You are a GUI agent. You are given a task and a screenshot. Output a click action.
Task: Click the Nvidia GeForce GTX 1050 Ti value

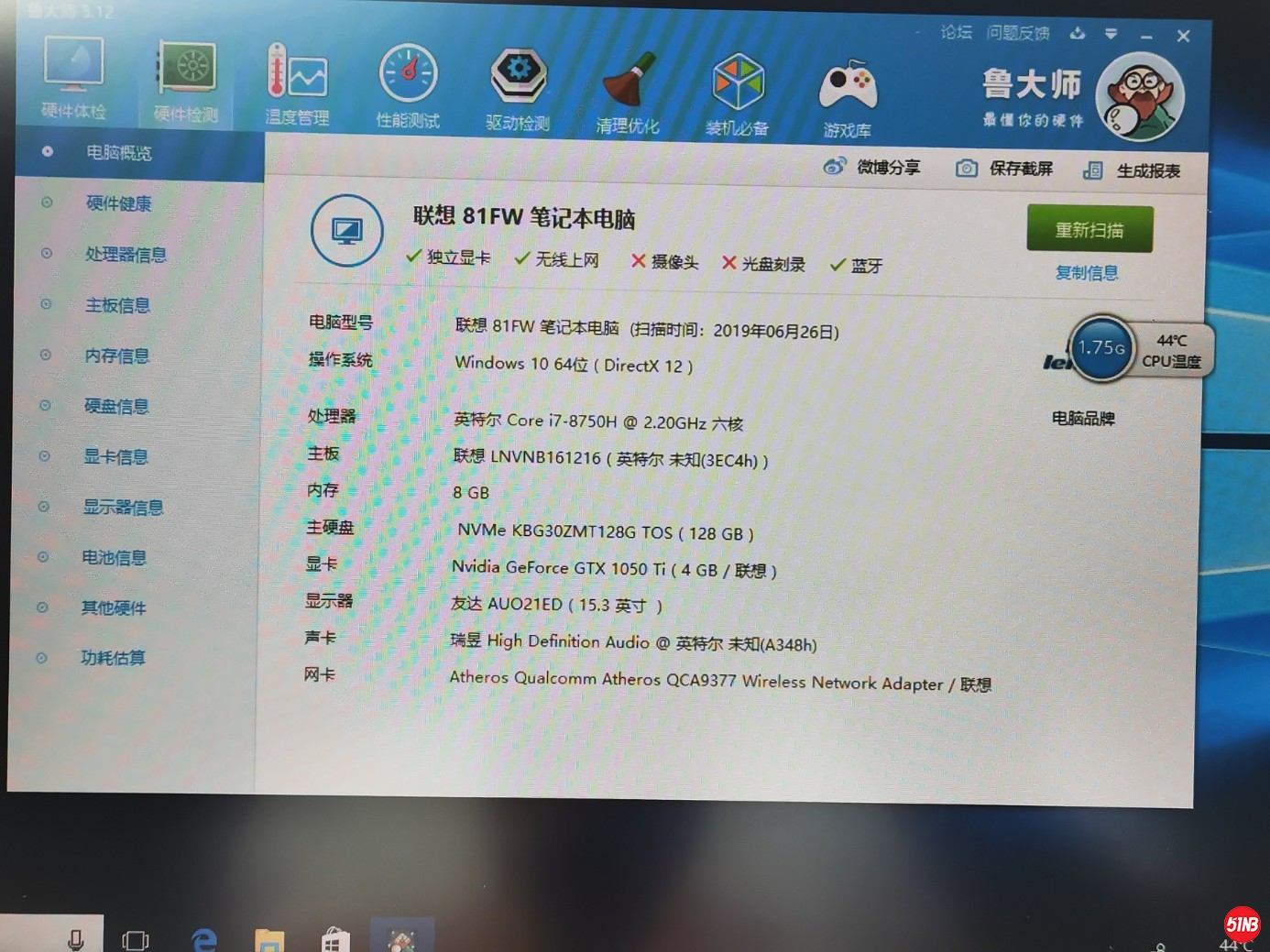click(x=614, y=569)
